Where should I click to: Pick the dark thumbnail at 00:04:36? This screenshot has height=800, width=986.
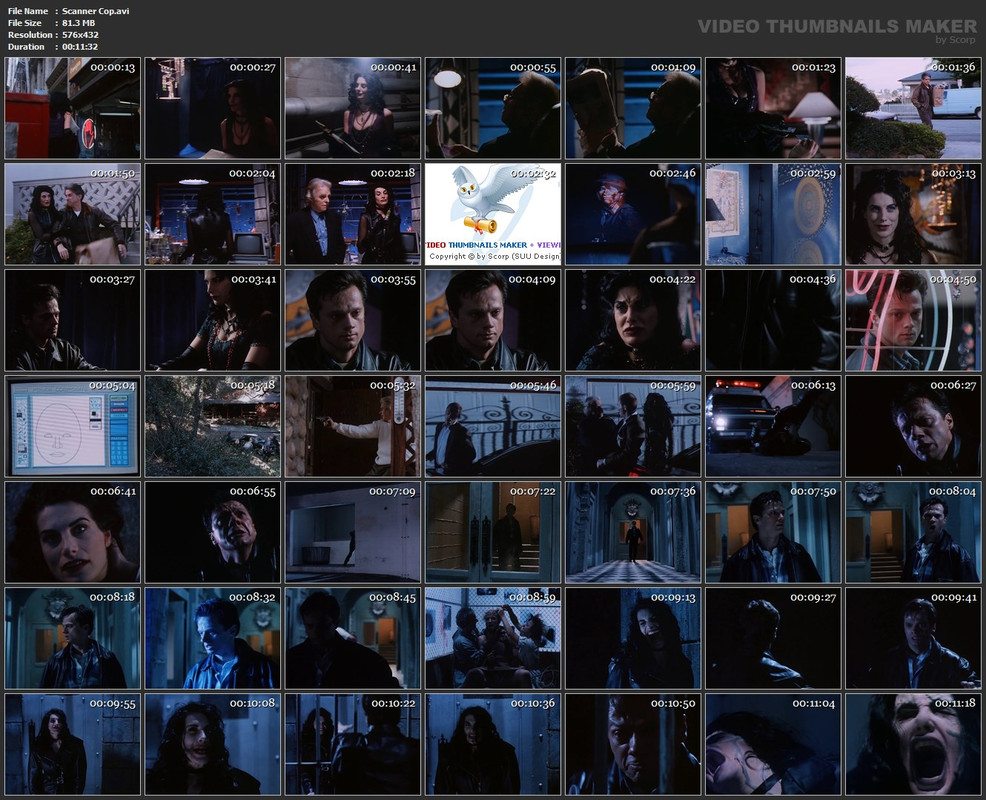click(x=773, y=320)
